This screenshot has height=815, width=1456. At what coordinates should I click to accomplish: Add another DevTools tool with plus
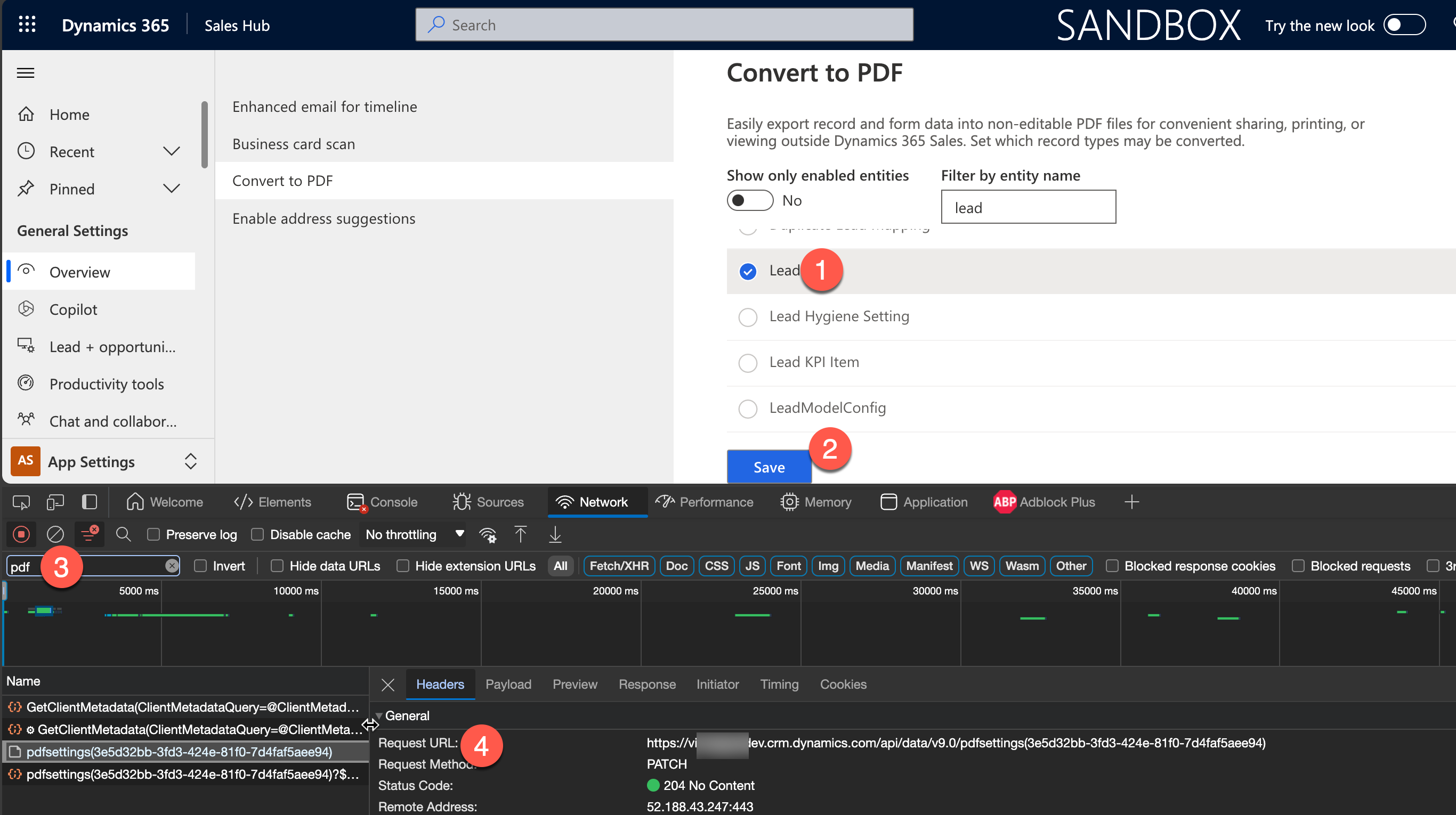[x=1131, y=502]
